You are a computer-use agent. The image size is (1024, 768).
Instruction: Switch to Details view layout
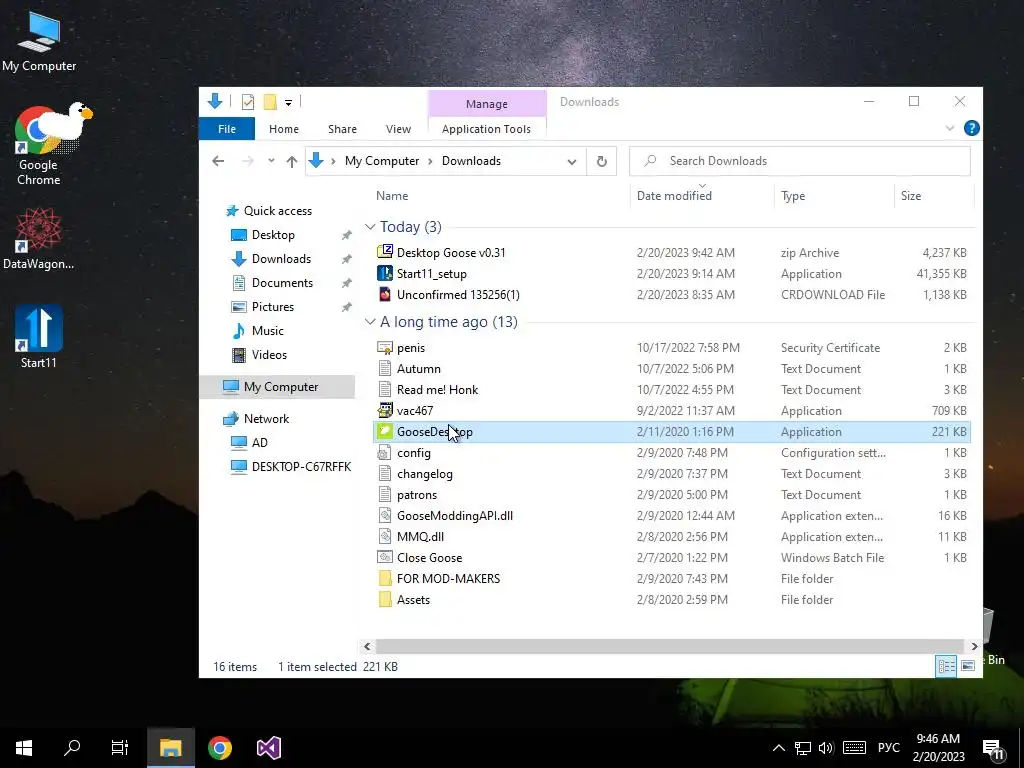pyautogui.click(x=946, y=666)
